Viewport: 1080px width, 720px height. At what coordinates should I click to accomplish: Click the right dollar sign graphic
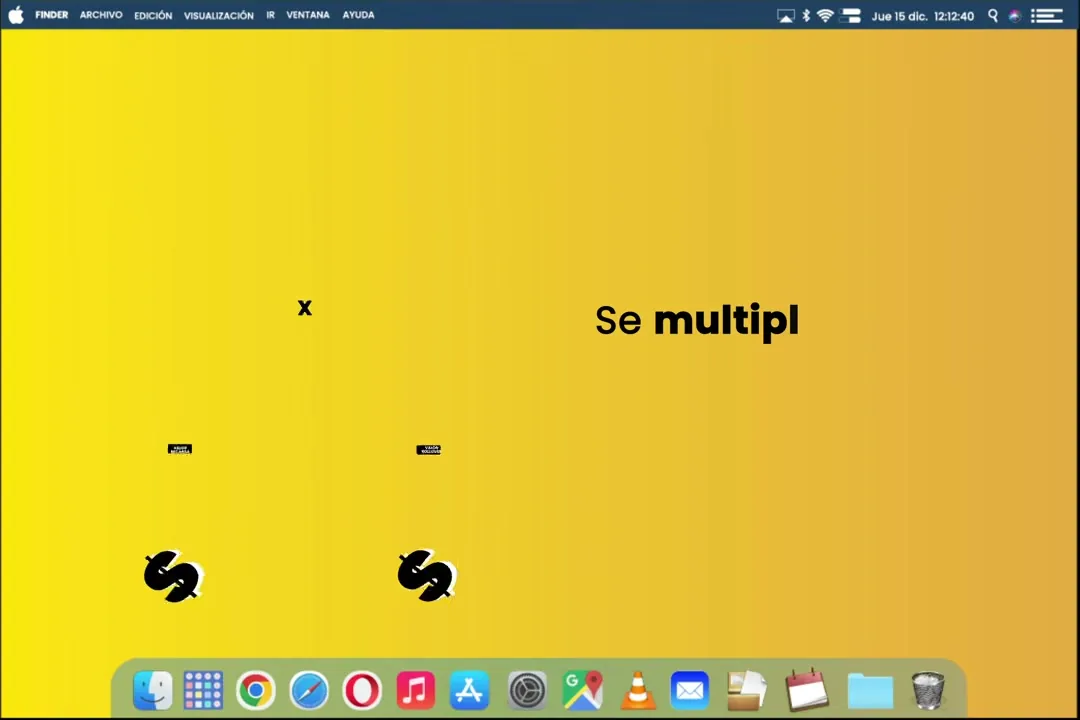click(x=426, y=575)
